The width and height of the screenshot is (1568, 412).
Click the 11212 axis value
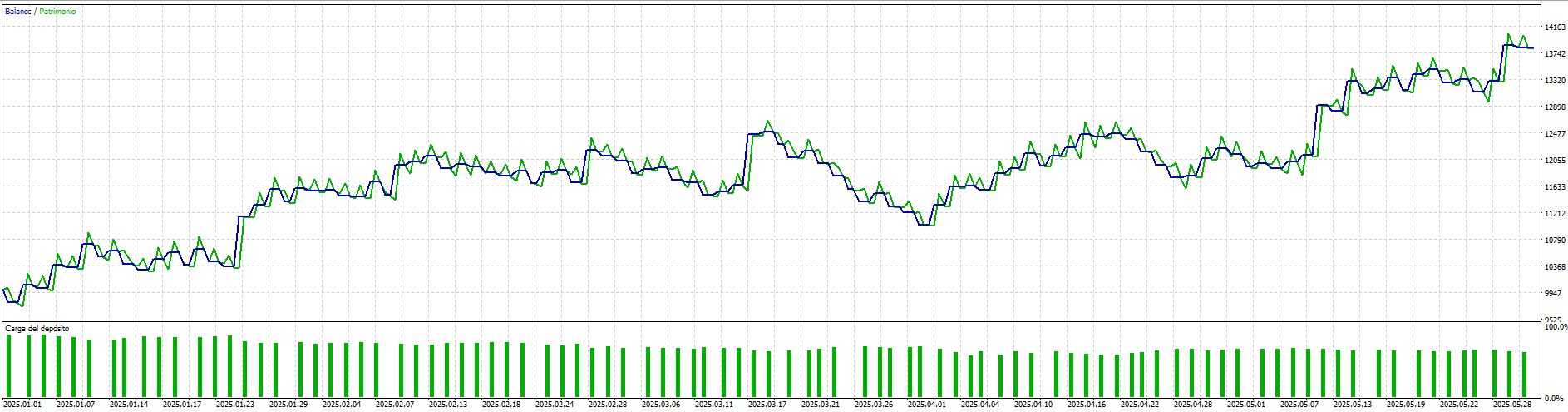[1555, 214]
